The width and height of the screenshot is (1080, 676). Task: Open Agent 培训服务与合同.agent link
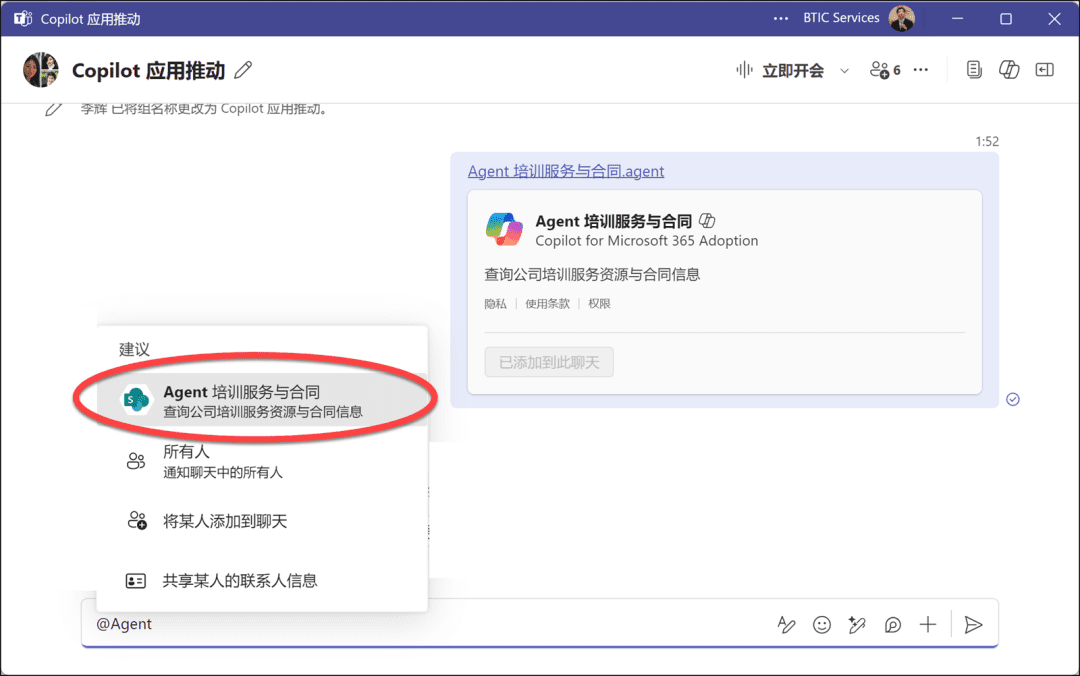(565, 171)
